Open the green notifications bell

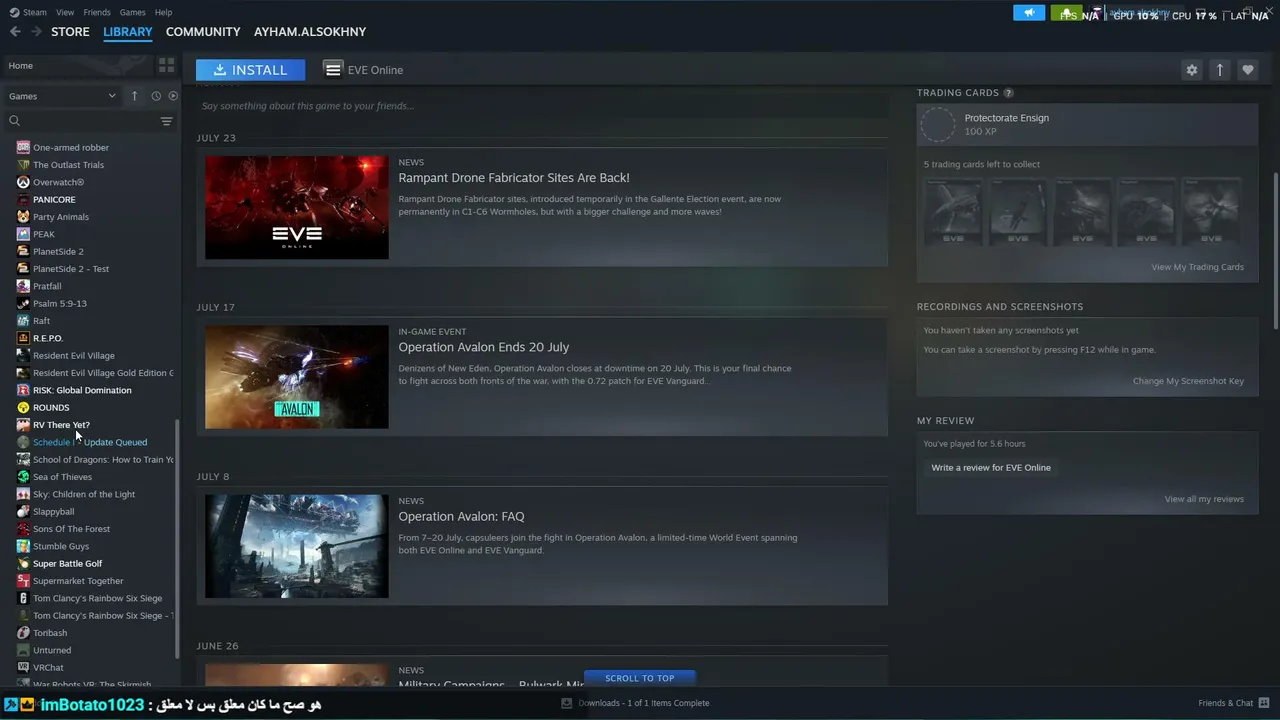tap(1066, 13)
